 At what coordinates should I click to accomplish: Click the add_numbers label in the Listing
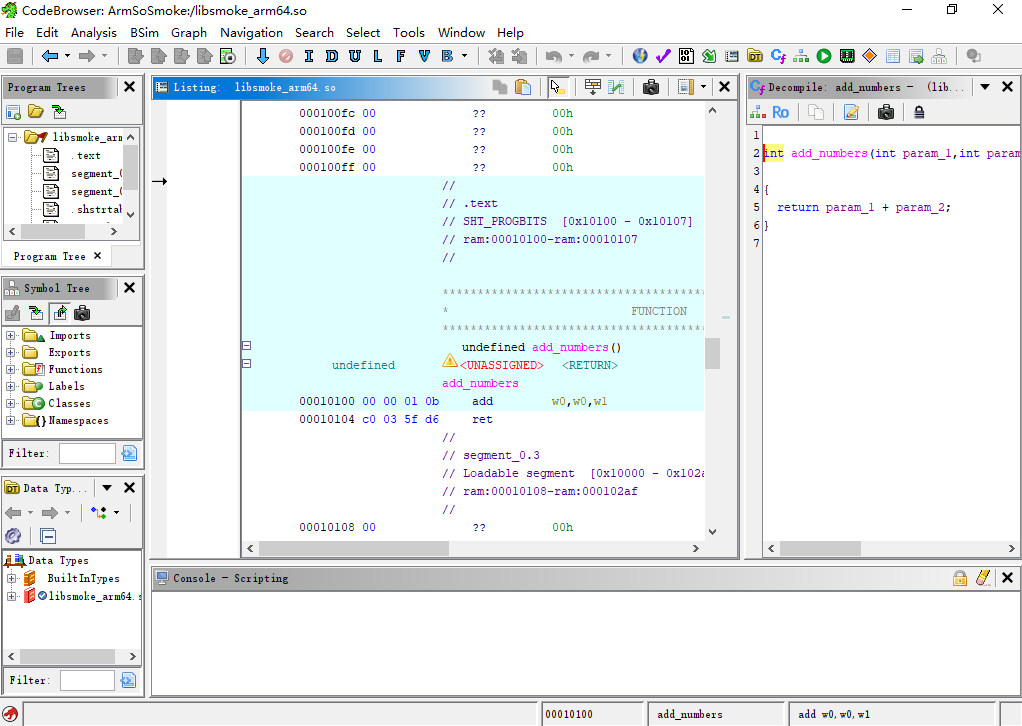[480, 383]
